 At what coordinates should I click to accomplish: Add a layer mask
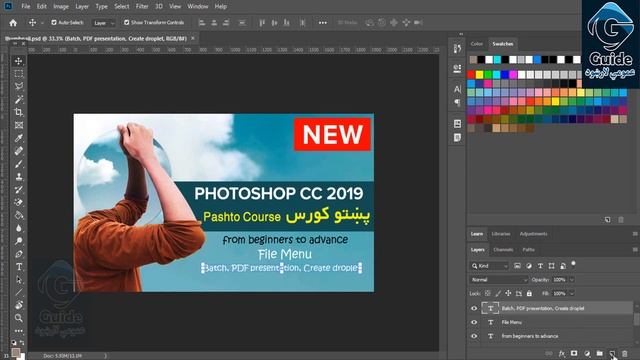[x=574, y=353]
